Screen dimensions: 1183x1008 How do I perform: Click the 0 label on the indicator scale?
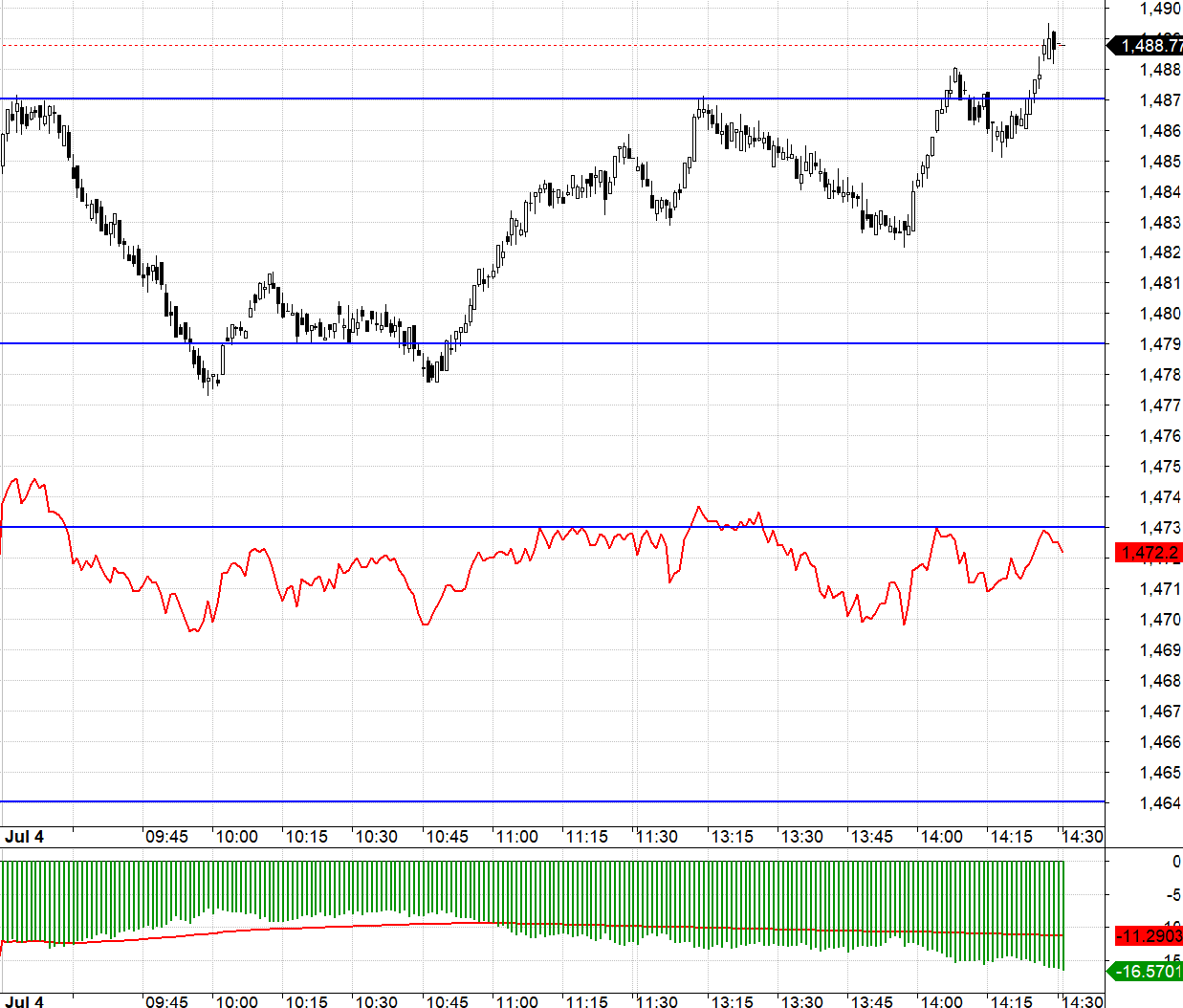tap(1176, 862)
